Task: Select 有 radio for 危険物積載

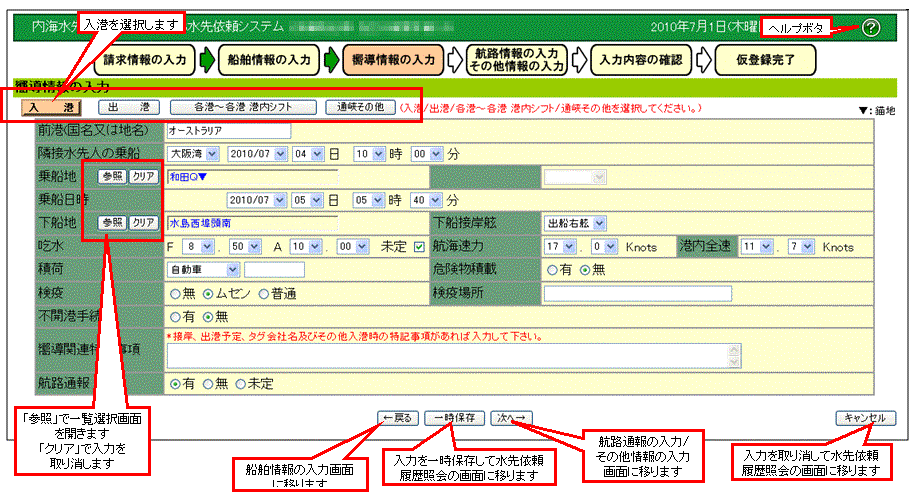Action: [x=551, y=269]
